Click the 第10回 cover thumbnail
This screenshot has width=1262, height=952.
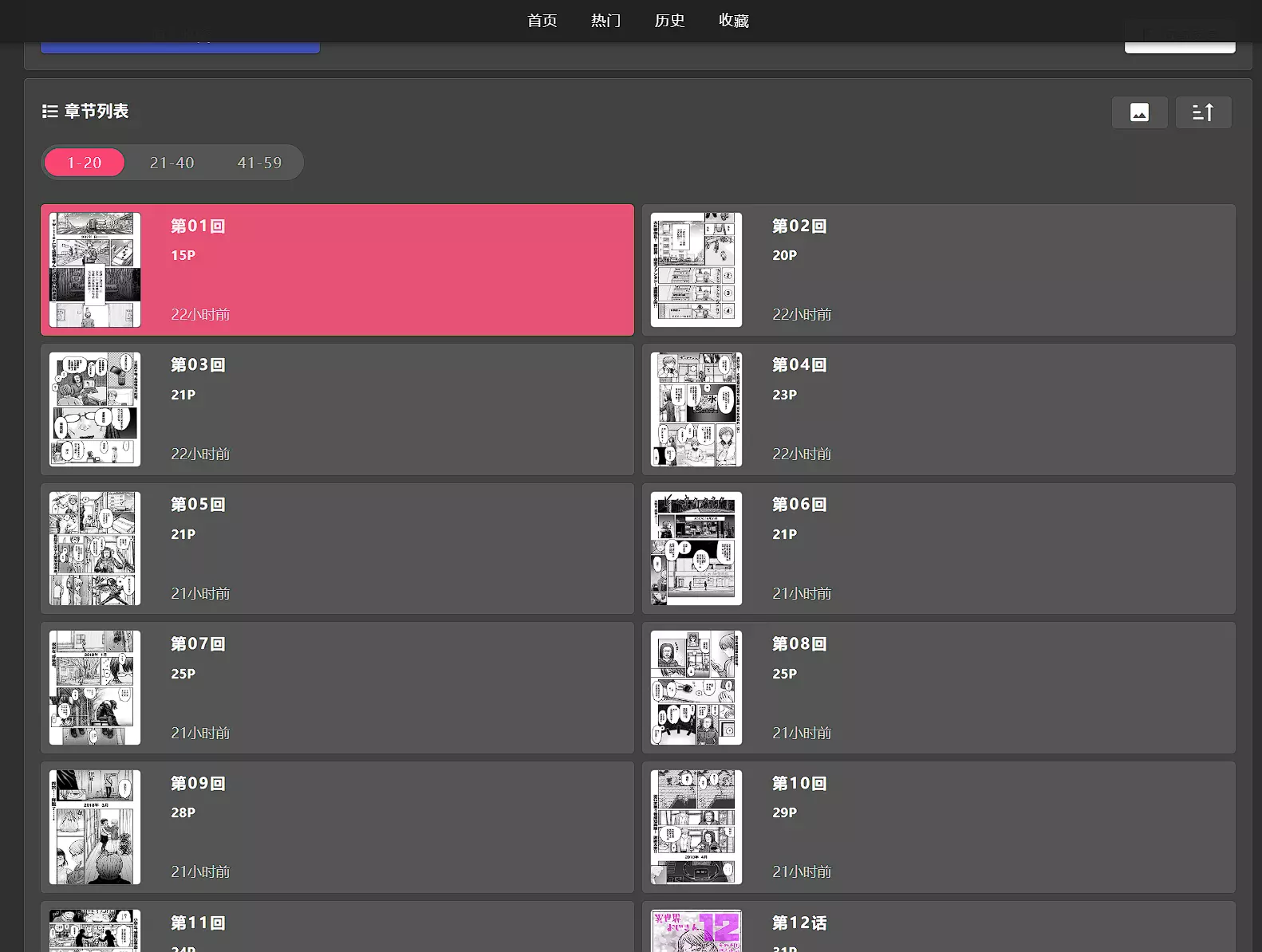click(696, 827)
